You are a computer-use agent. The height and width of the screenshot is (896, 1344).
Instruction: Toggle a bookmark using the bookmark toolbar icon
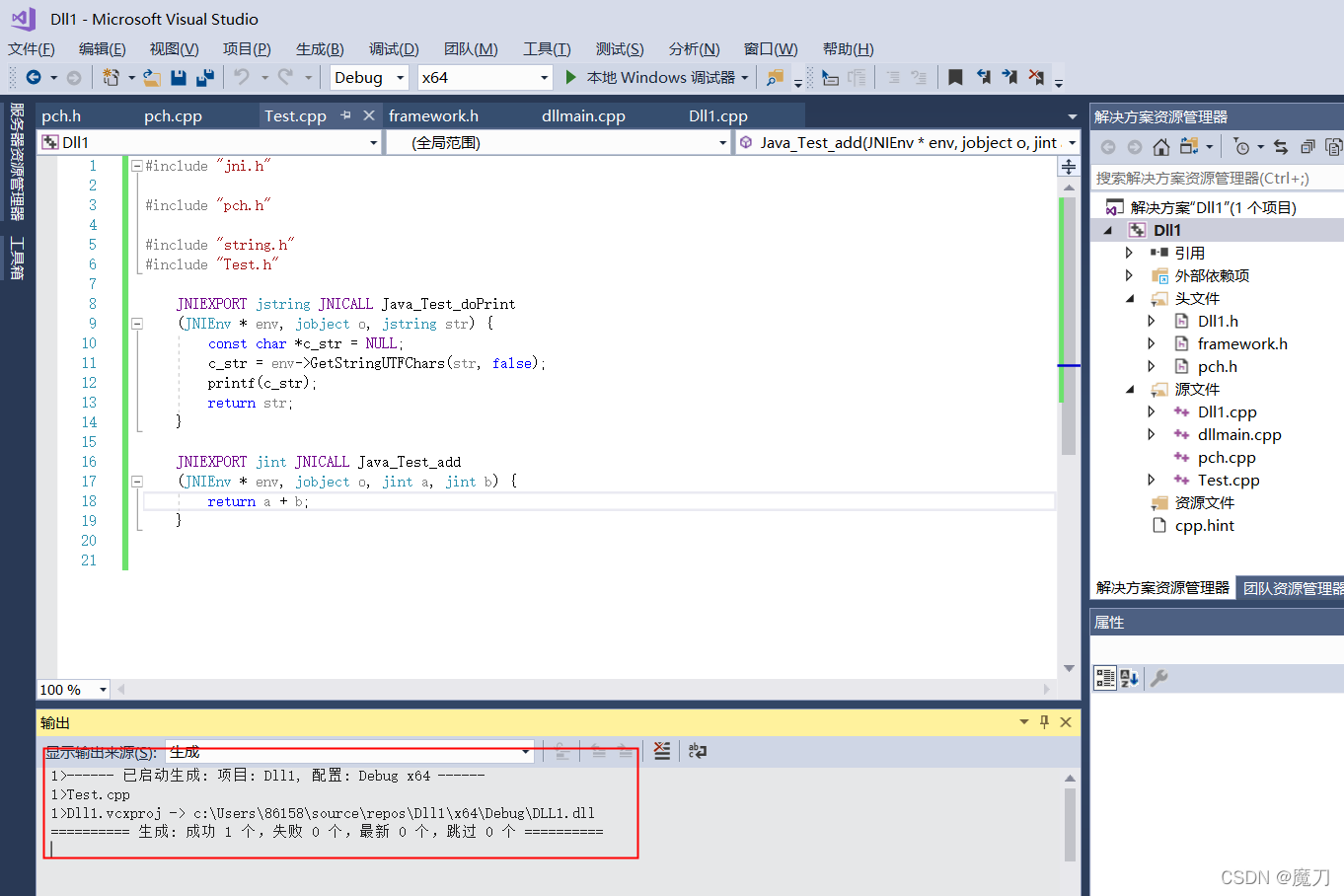click(955, 77)
